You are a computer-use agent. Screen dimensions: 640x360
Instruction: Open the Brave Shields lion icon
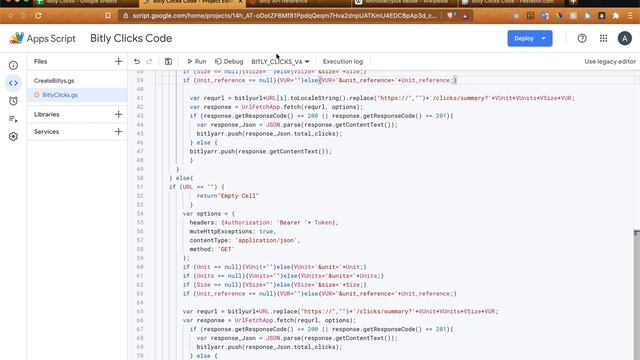[x=450, y=16]
